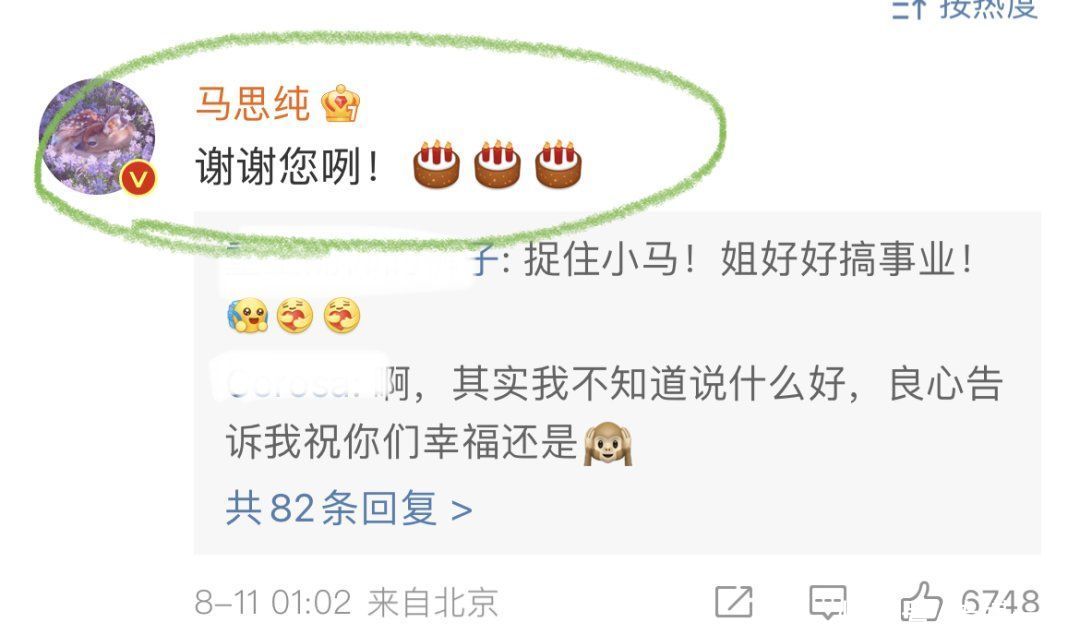Viewport: 1080px width, 635px height.
Task: Open 马思纯's profile avatar
Action: tap(97, 137)
